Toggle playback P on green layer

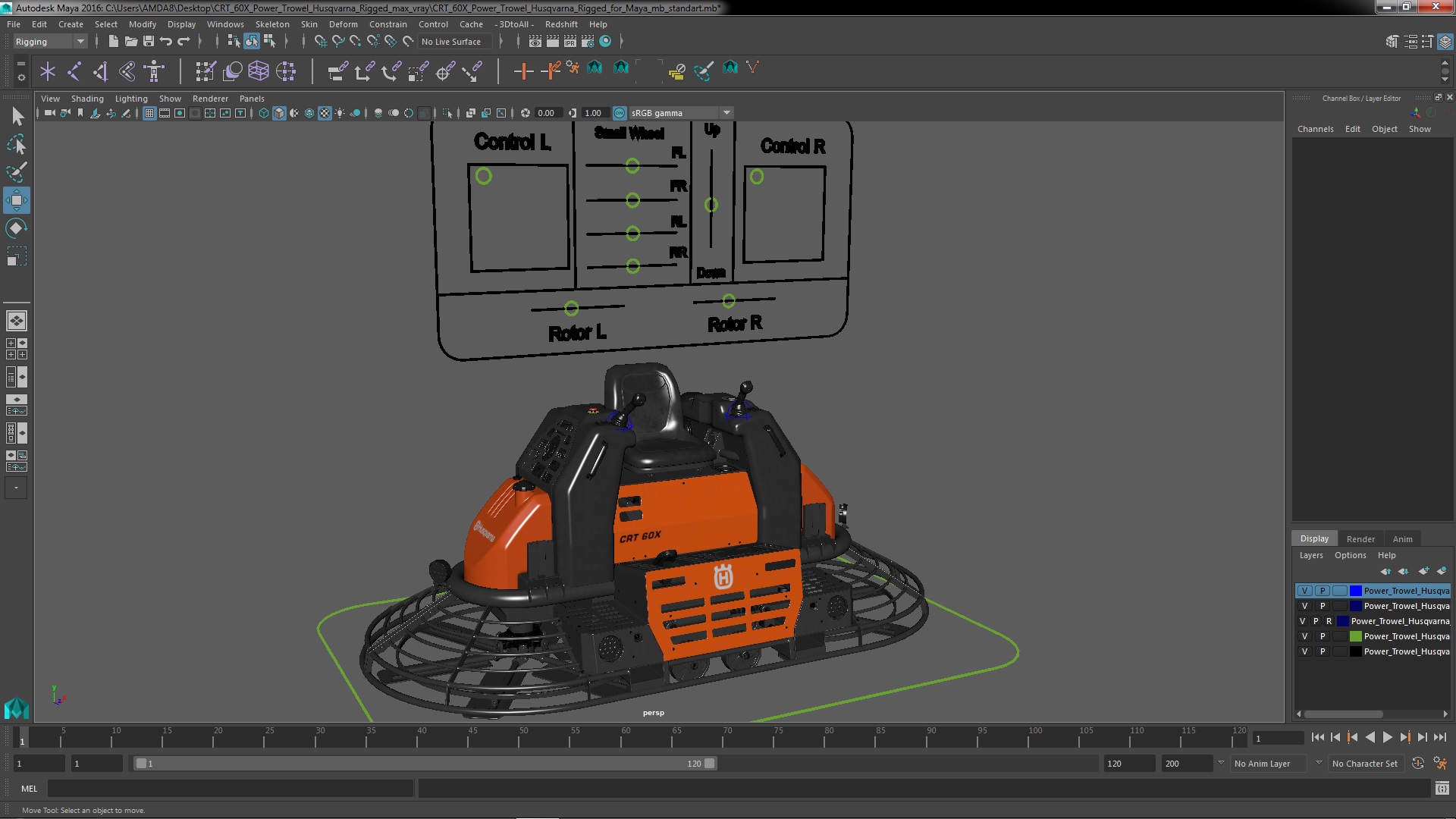coord(1323,636)
